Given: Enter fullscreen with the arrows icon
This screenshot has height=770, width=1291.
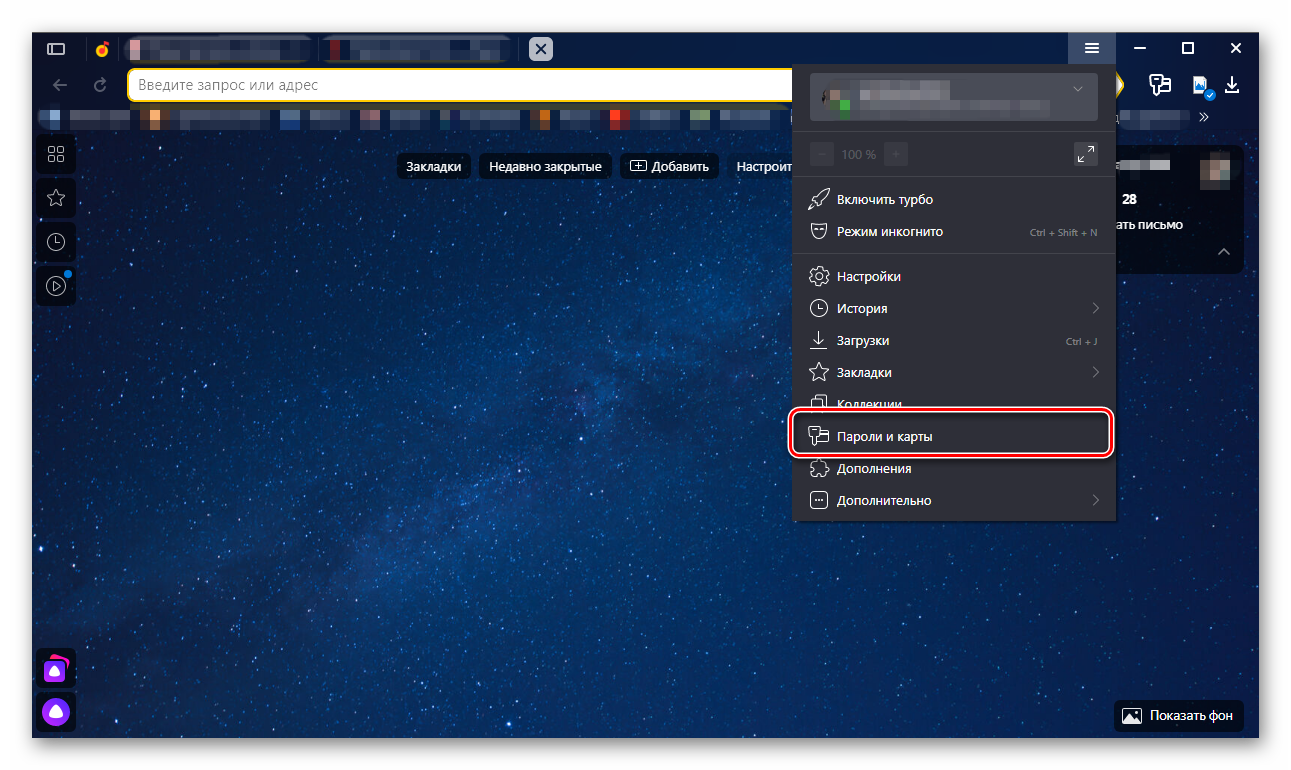Looking at the screenshot, I should coord(1085,154).
